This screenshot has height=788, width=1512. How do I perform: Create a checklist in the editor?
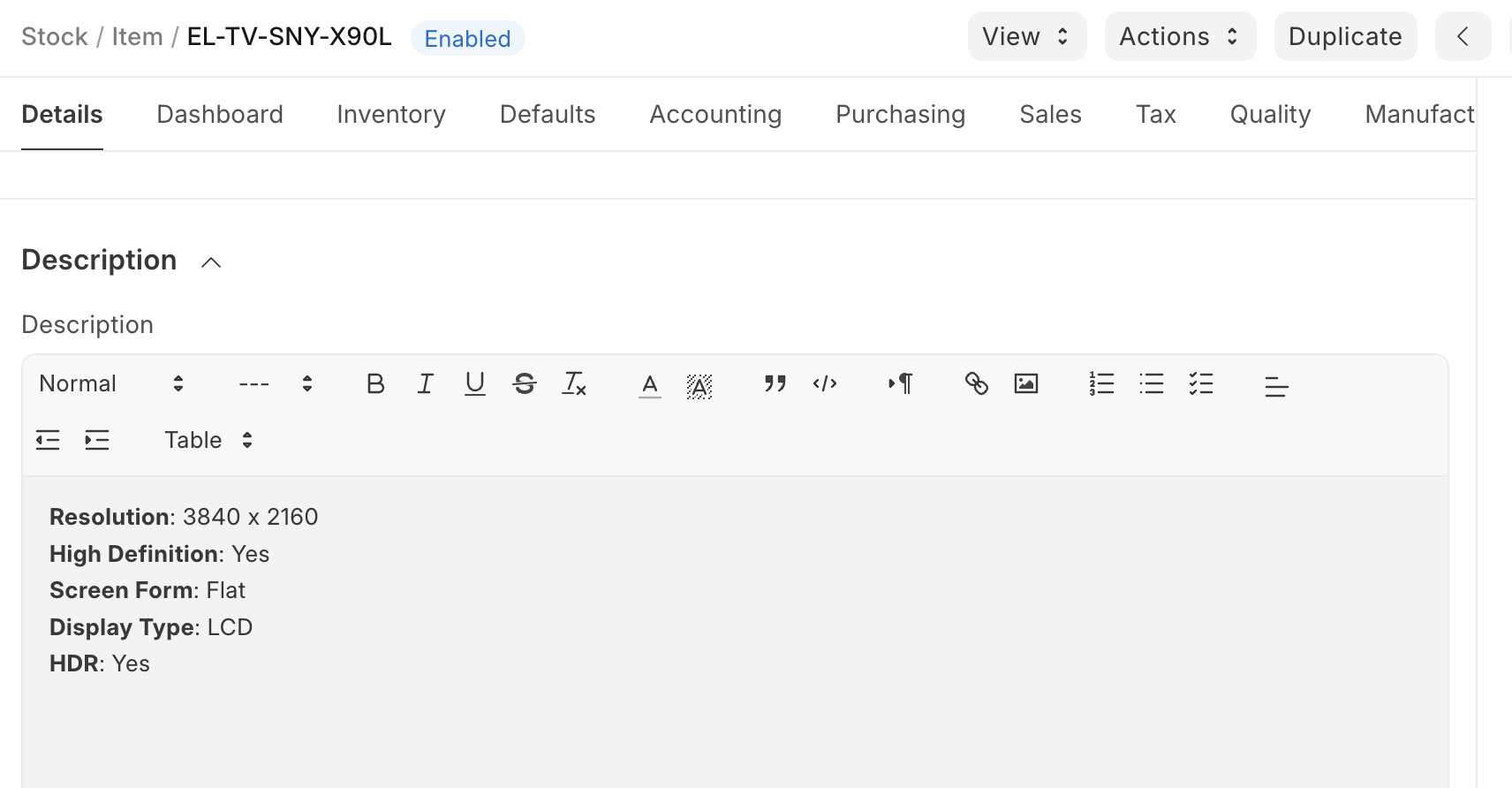[x=1201, y=383]
